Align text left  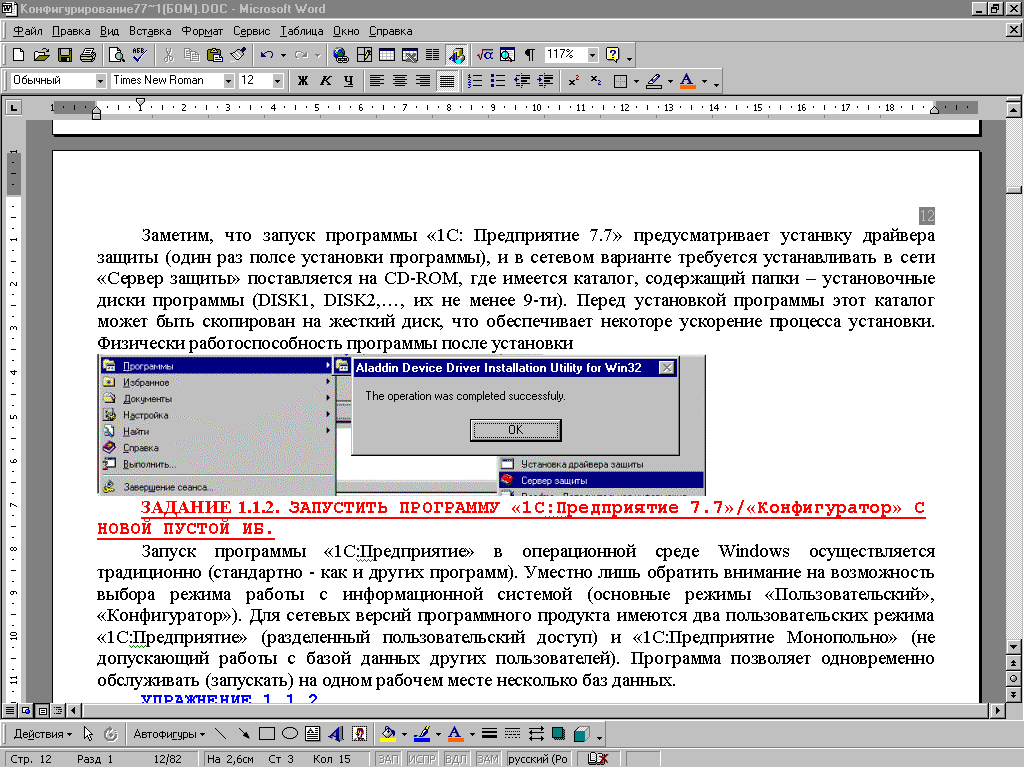(x=377, y=81)
